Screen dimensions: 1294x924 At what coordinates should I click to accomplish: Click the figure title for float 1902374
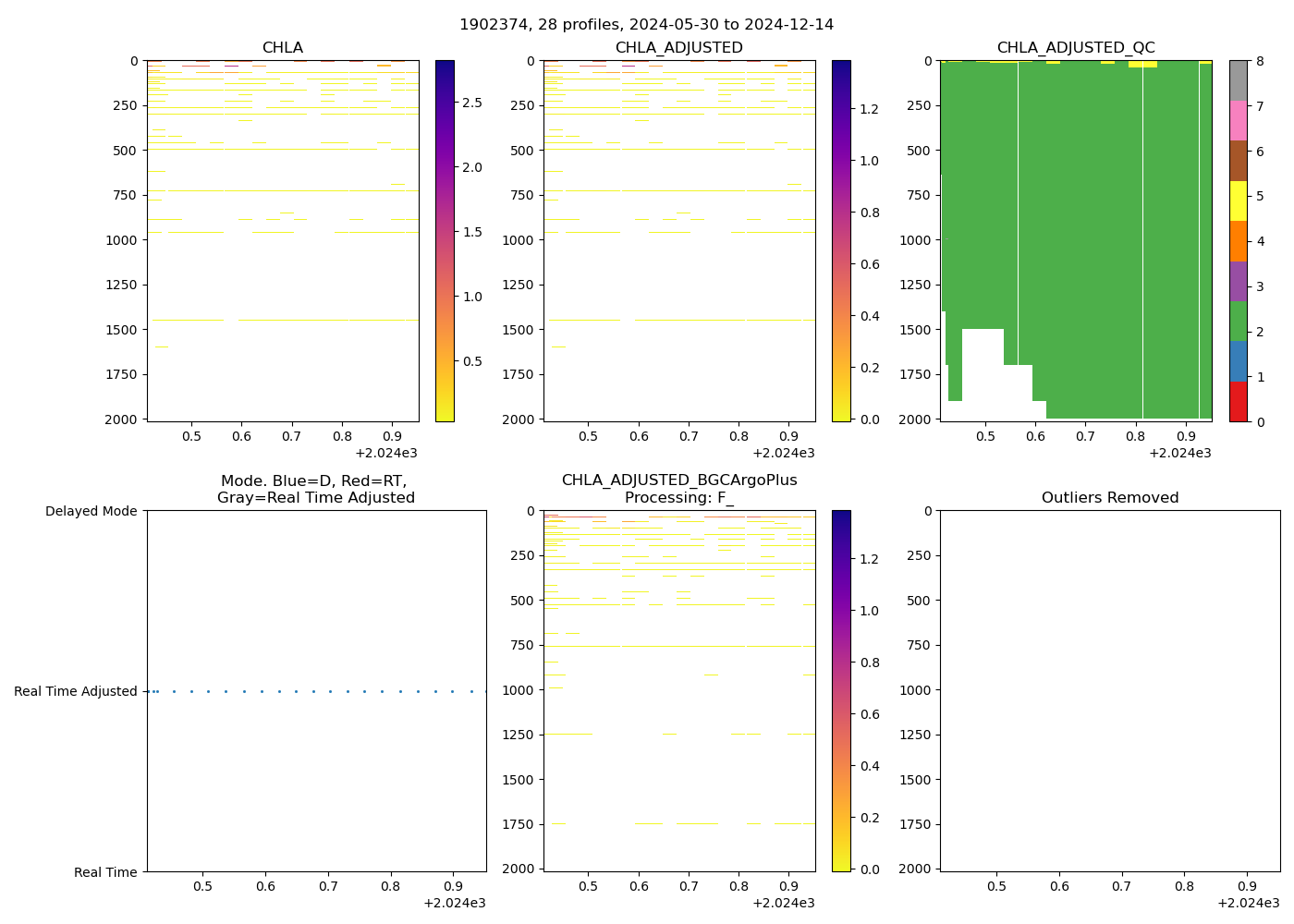point(646,24)
